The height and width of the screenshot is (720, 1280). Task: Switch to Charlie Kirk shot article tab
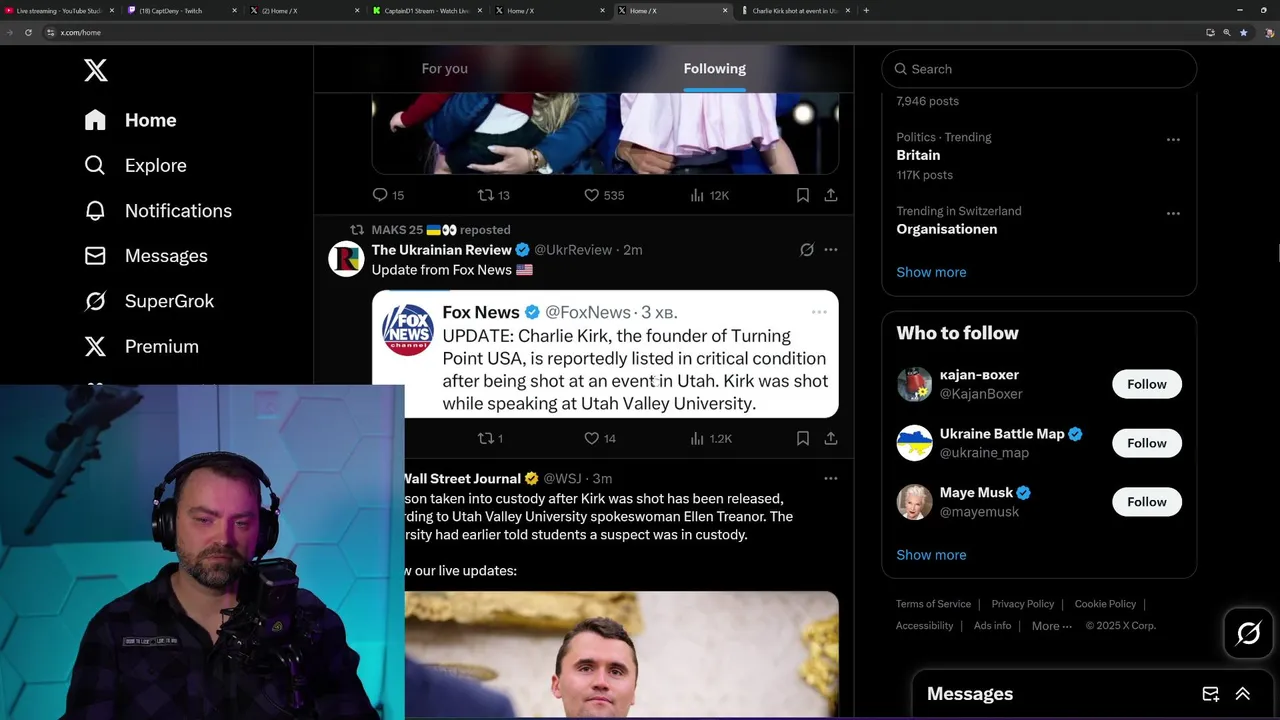point(794,10)
